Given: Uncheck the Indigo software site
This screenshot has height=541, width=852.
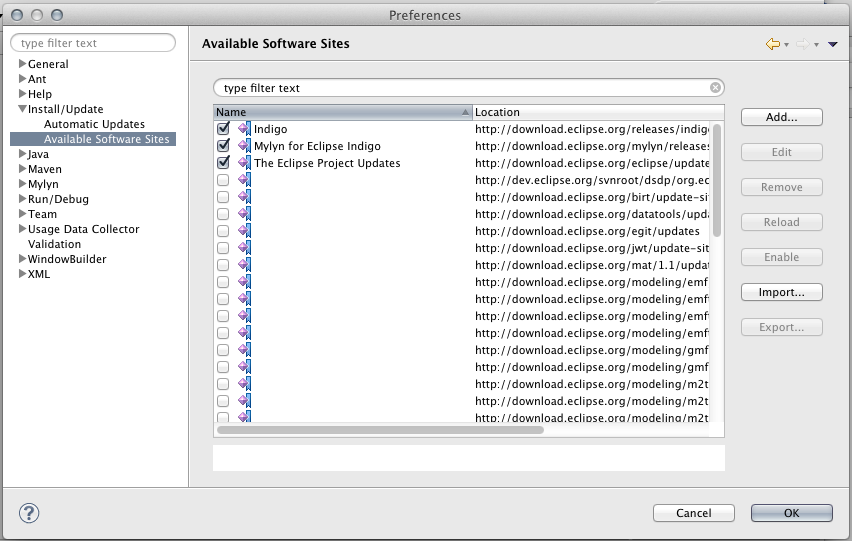Looking at the screenshot, I should [223, 129].
